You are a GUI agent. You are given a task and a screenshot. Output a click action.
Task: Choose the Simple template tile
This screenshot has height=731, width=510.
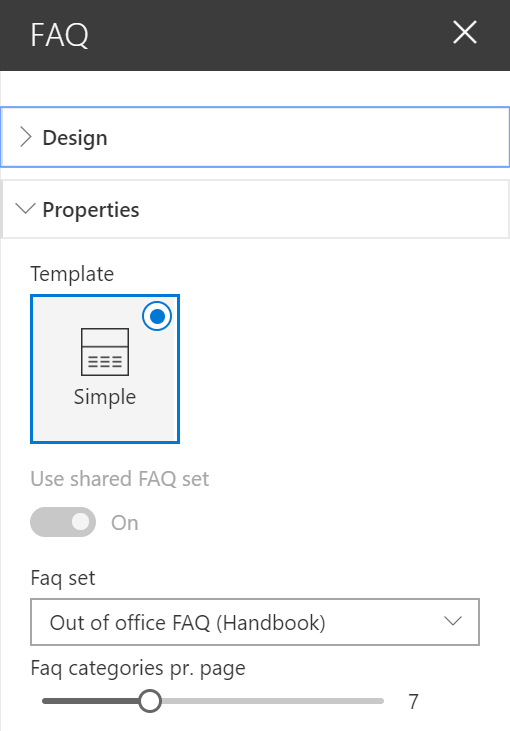[105, 369]
